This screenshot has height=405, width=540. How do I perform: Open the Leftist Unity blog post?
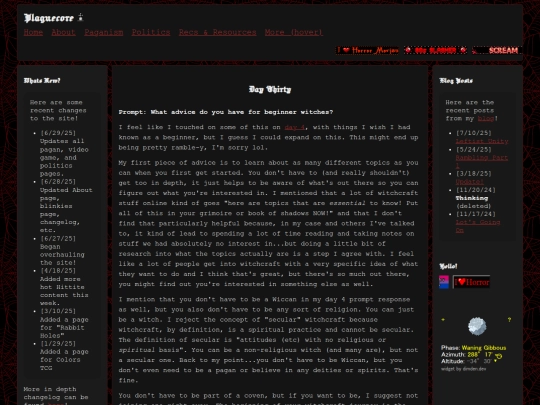[x=481, y=141]
